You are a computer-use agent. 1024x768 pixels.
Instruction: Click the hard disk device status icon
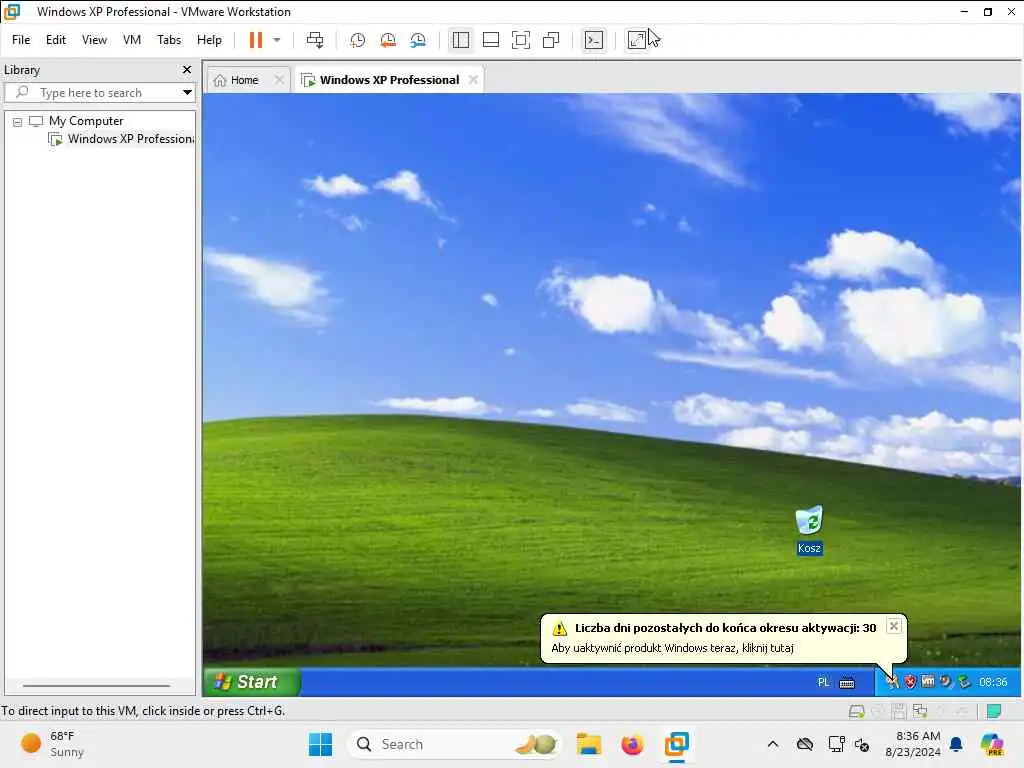click(x=856, y=711)
